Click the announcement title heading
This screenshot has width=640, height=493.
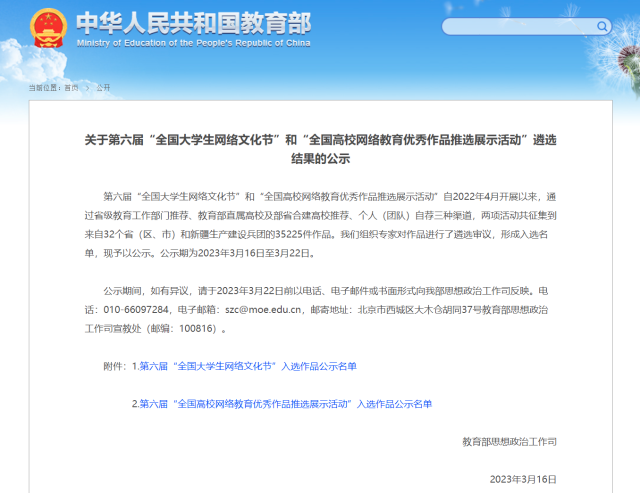(320, 149)
